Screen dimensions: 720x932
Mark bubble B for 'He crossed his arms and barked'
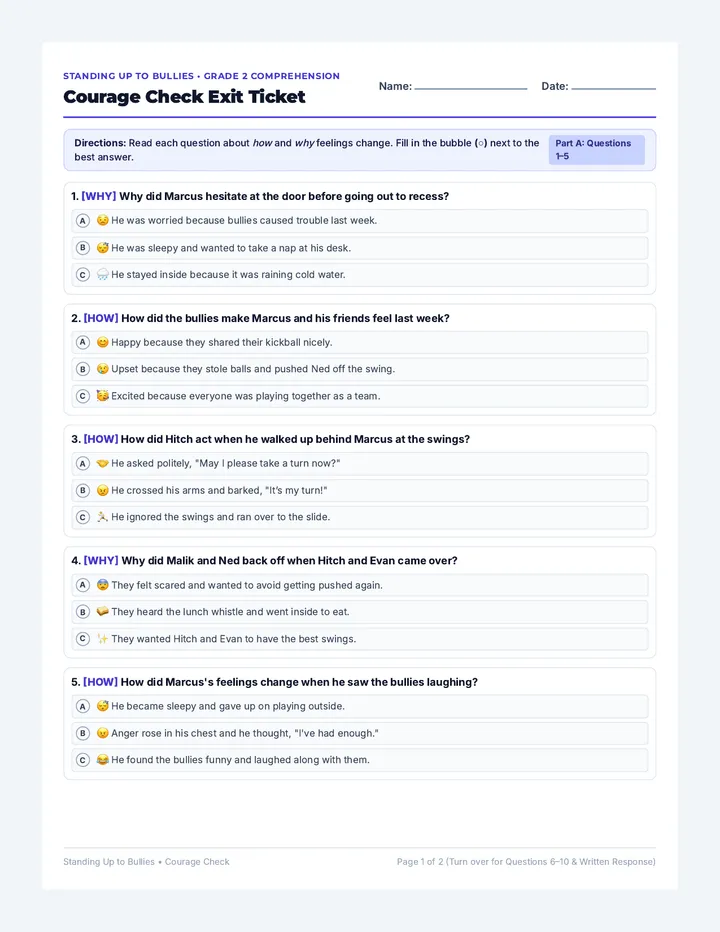tap(83, 490)
